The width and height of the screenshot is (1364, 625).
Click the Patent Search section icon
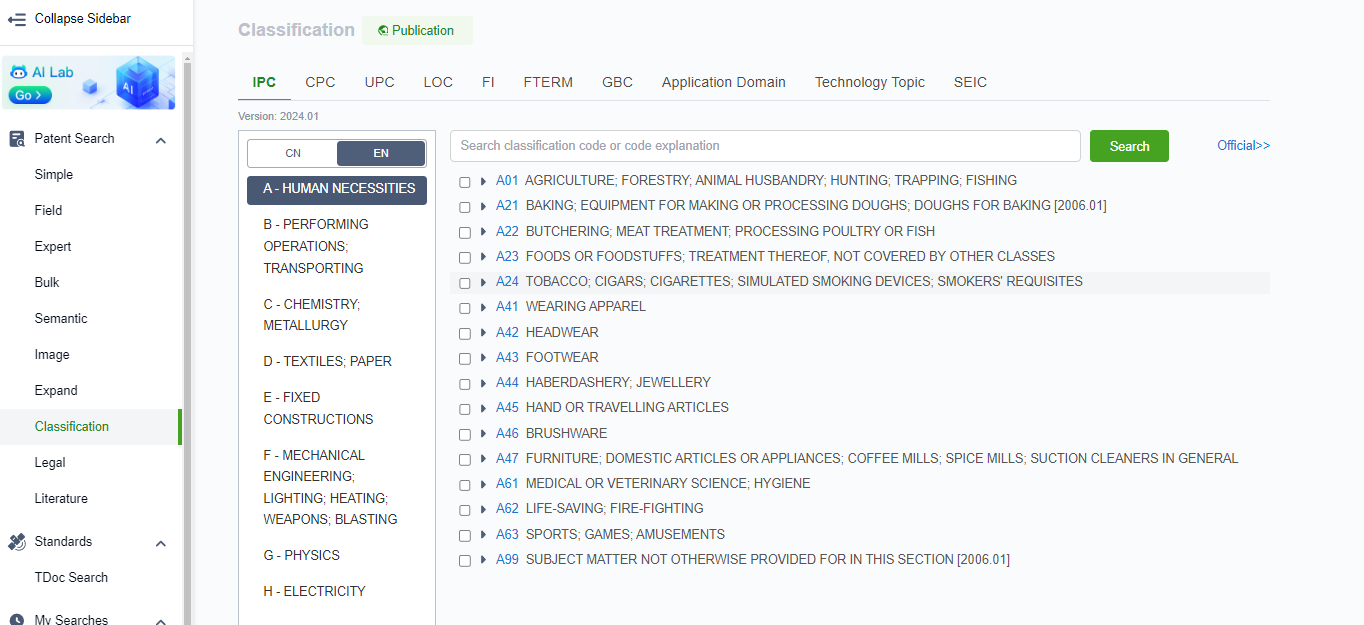point(17,139)
